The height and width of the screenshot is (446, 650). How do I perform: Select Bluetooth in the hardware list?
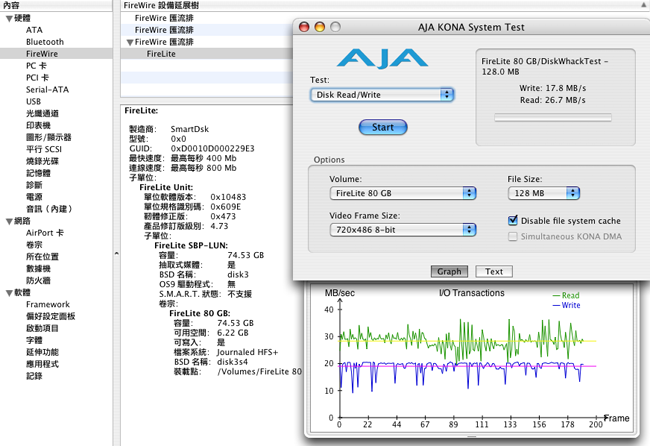[x=45, y=42]
